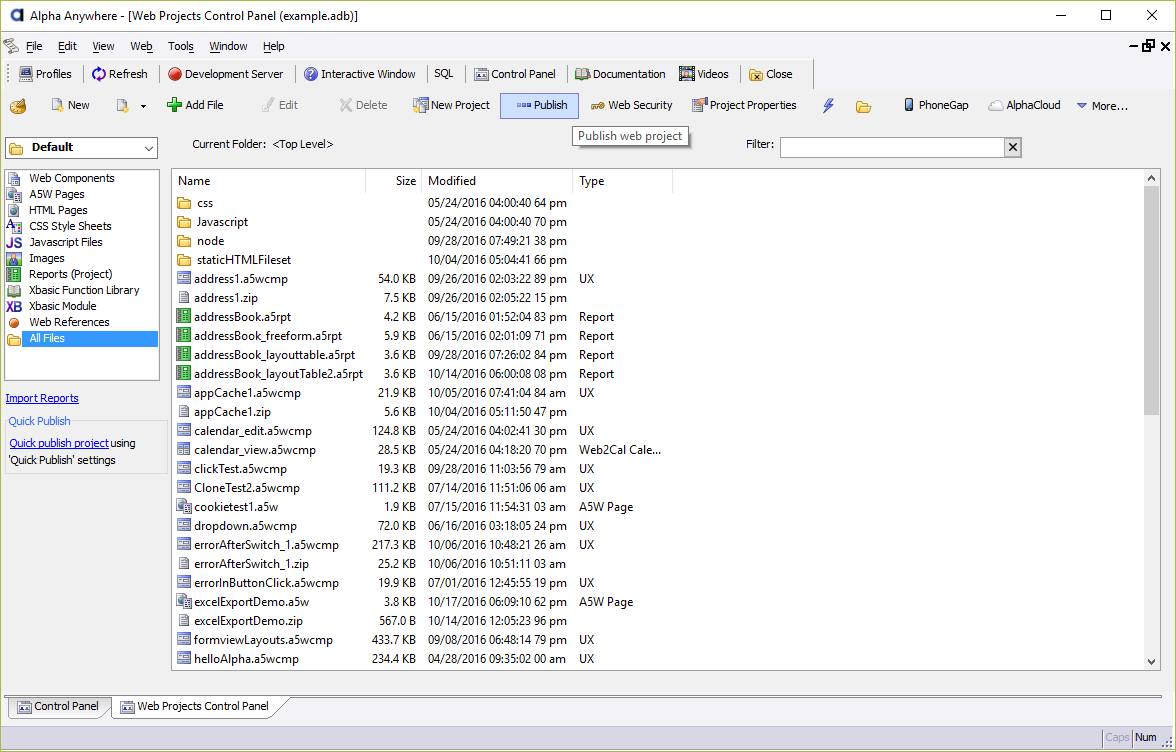The image size is (1176, 752).
Task: Open the dropdown arrow next to New
Action: coord(143,106)
